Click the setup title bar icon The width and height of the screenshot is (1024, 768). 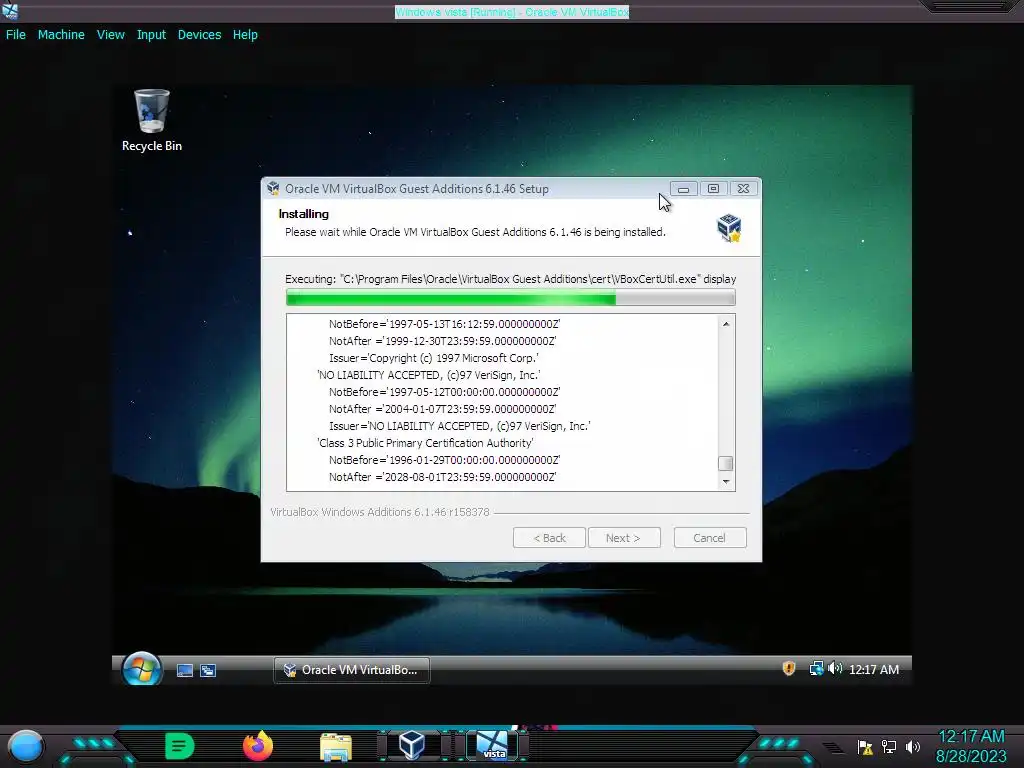pos(273,189)
